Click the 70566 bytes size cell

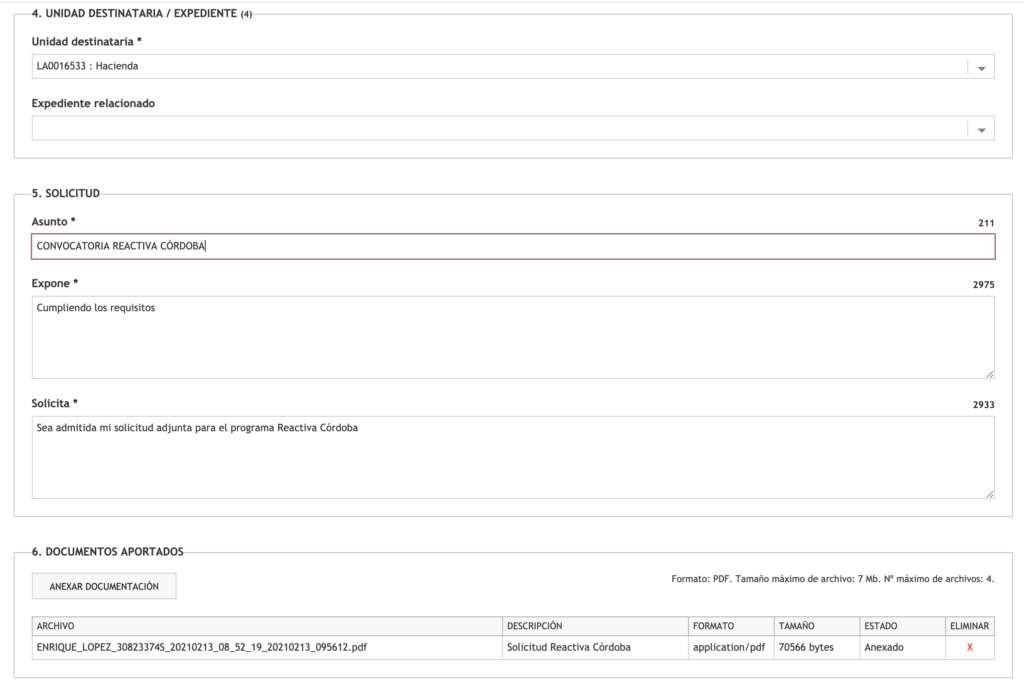pyautogui.click(x=806, y=648)
